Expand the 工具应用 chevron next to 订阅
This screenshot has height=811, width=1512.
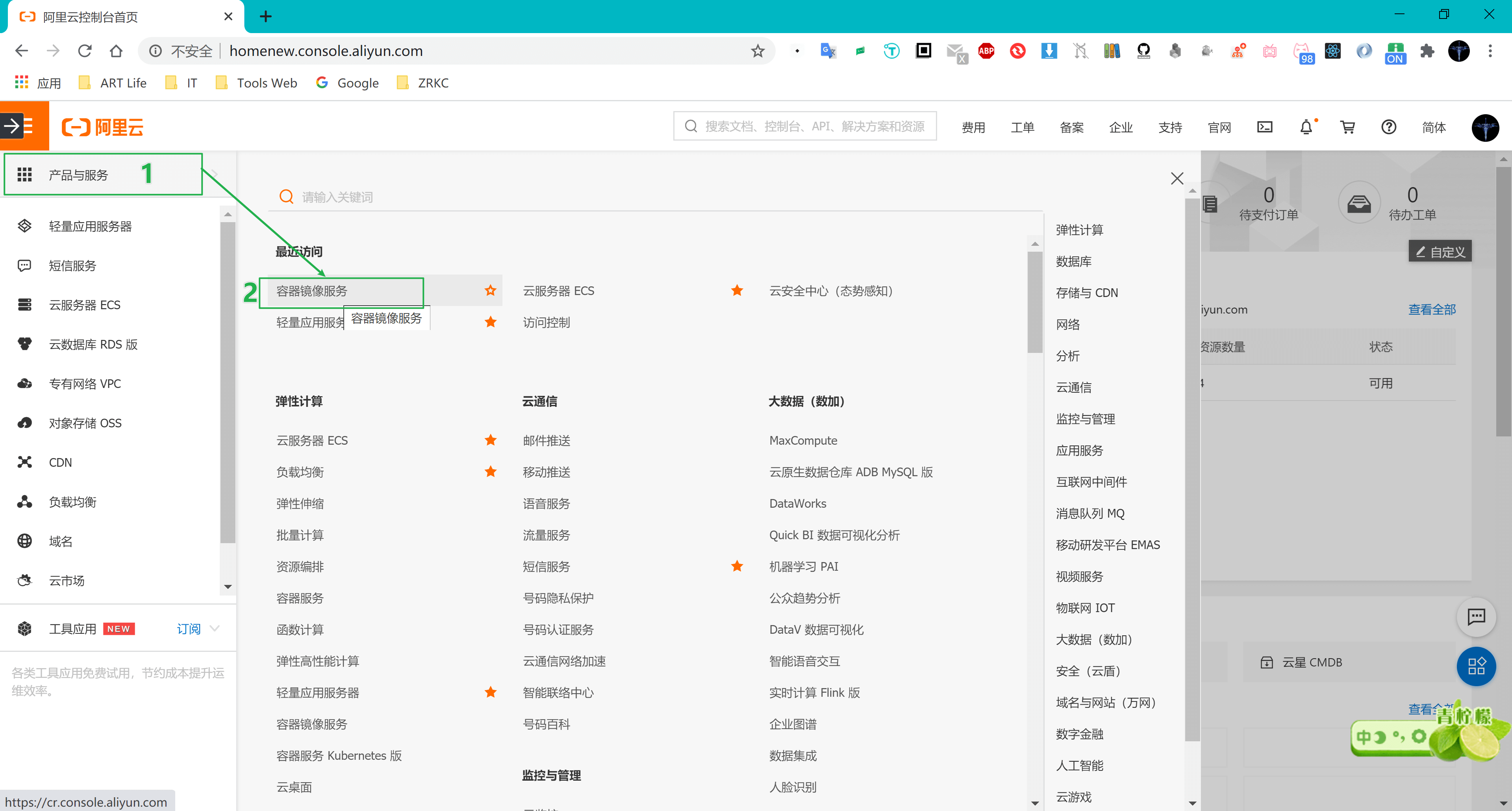(x=215, y=628)
